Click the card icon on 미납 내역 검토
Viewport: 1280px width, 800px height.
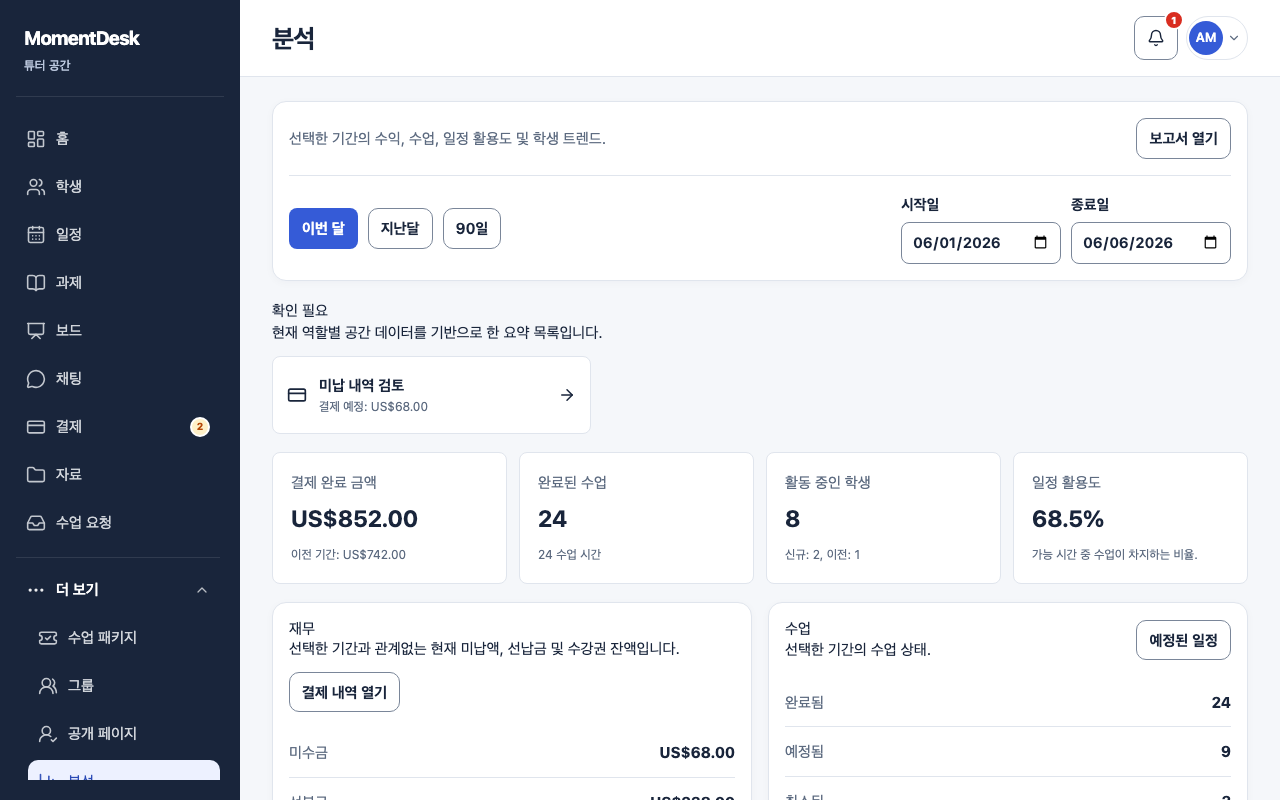(x=297, y=395)
